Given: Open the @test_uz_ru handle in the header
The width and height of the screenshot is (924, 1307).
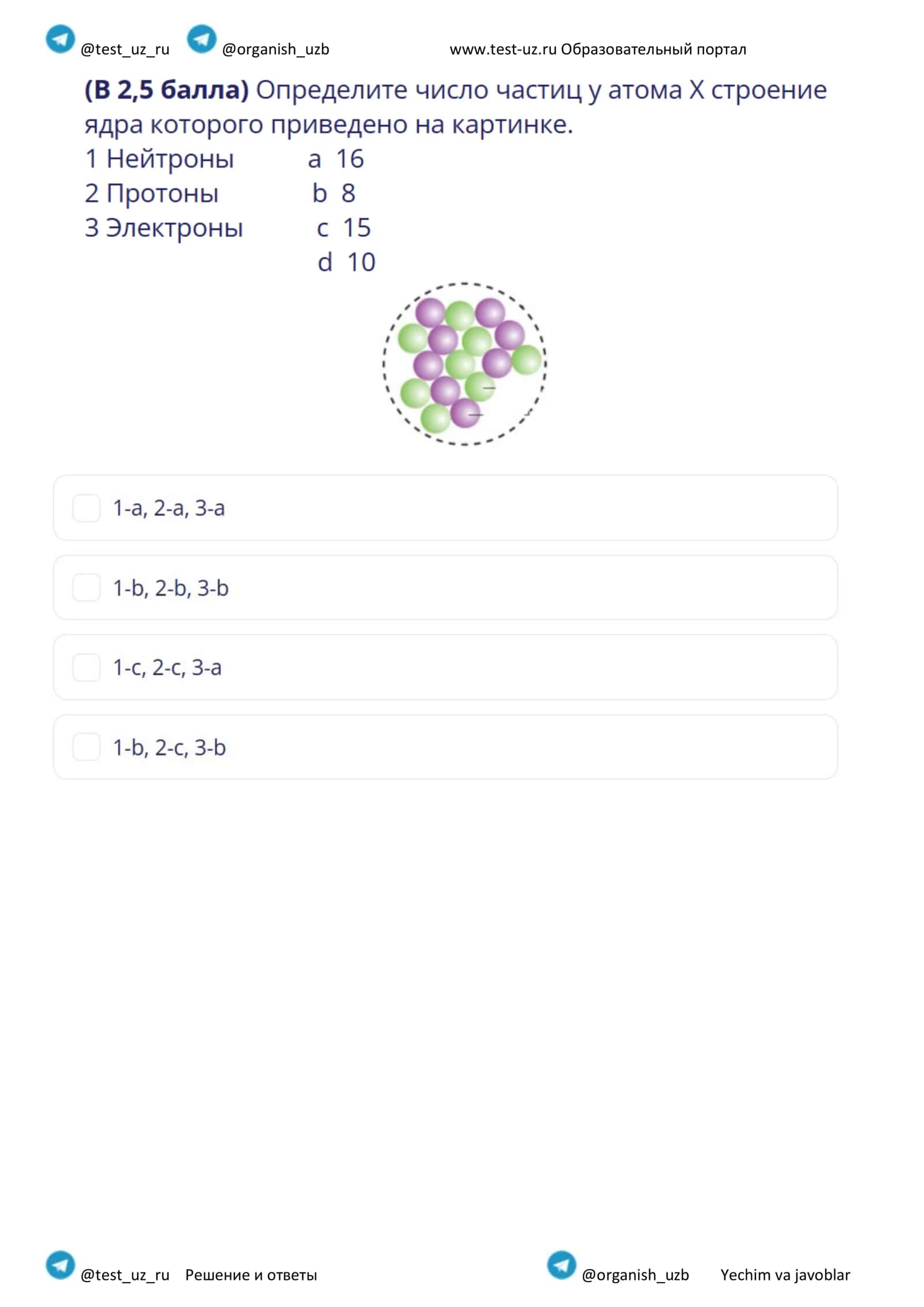Looking at the screenshot, I should click(x=125, y=50).
